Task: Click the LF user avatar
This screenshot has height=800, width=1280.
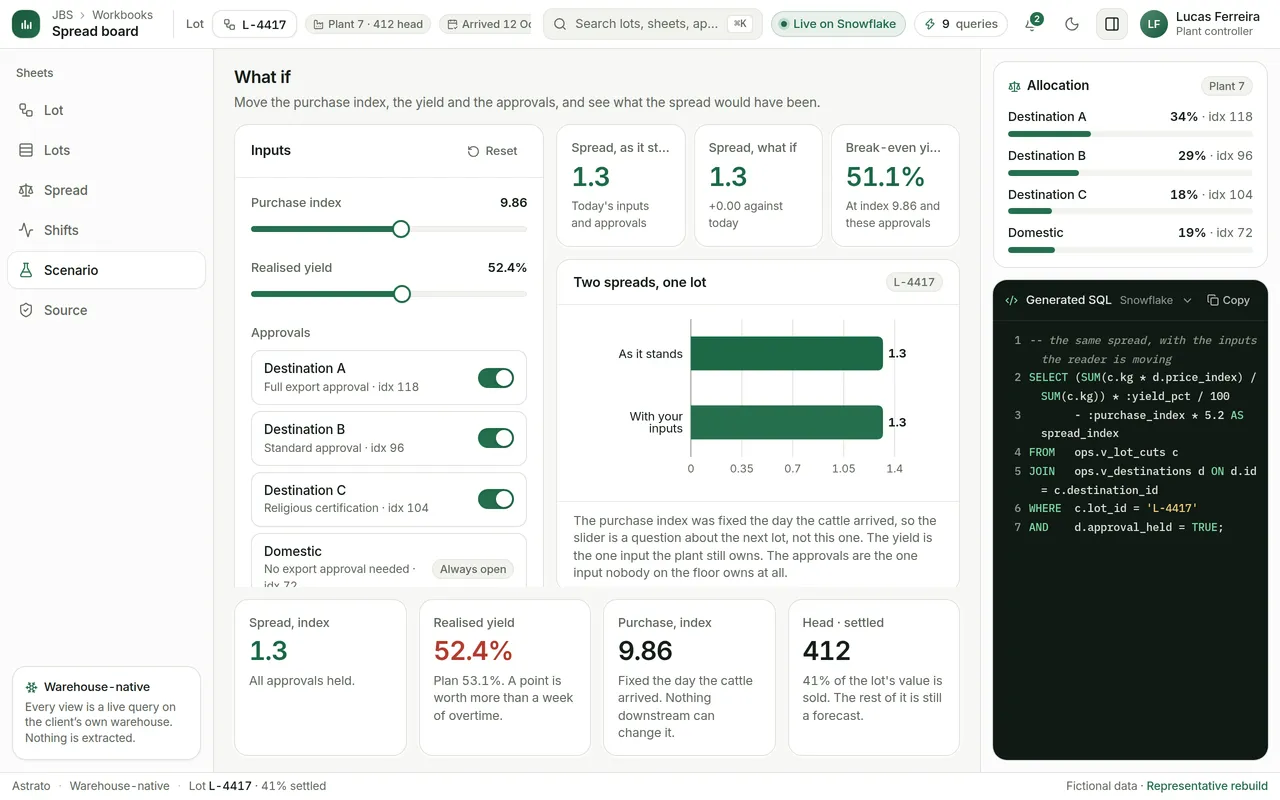Action: pyautogui.click(x=1154, y=24)
